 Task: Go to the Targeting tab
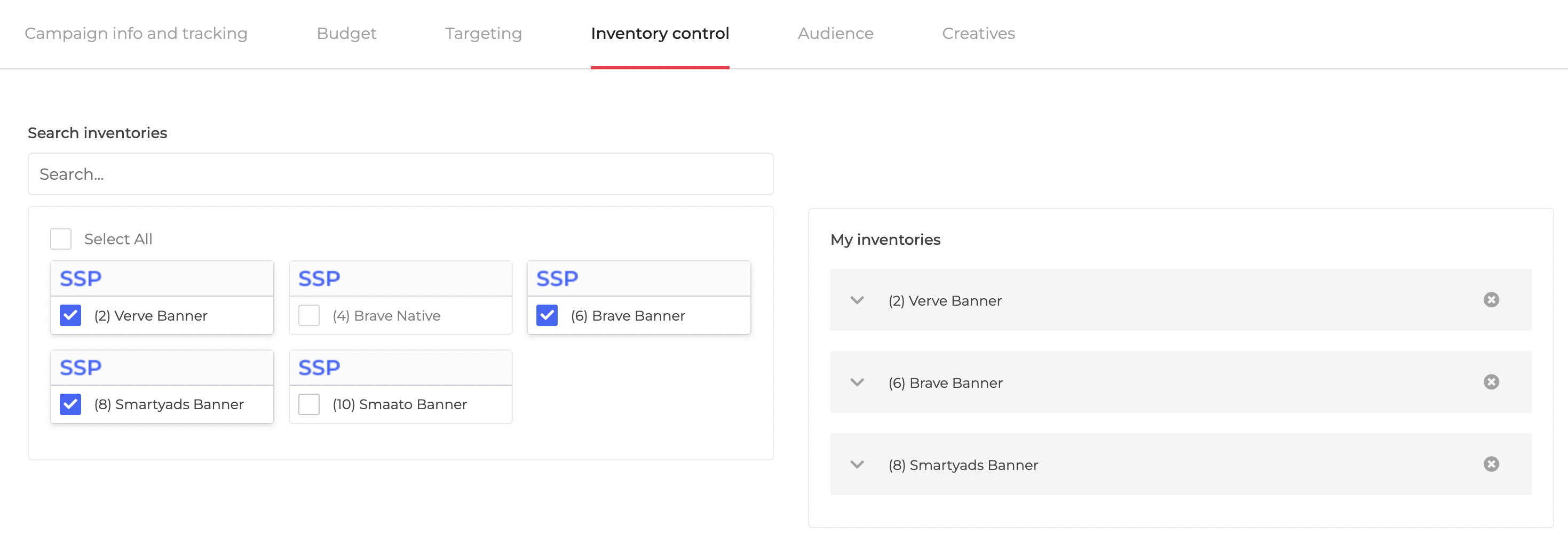(484, 34)
